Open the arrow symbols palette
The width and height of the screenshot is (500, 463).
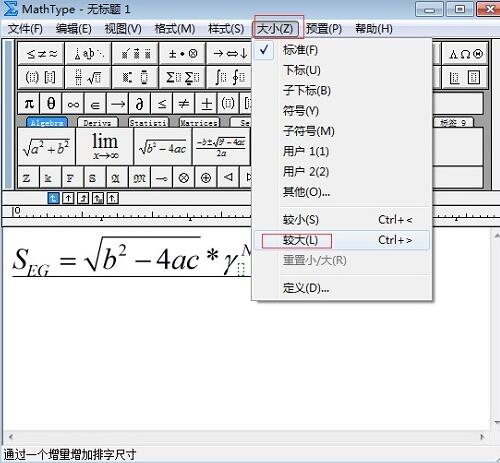click(x=229, y=53)
